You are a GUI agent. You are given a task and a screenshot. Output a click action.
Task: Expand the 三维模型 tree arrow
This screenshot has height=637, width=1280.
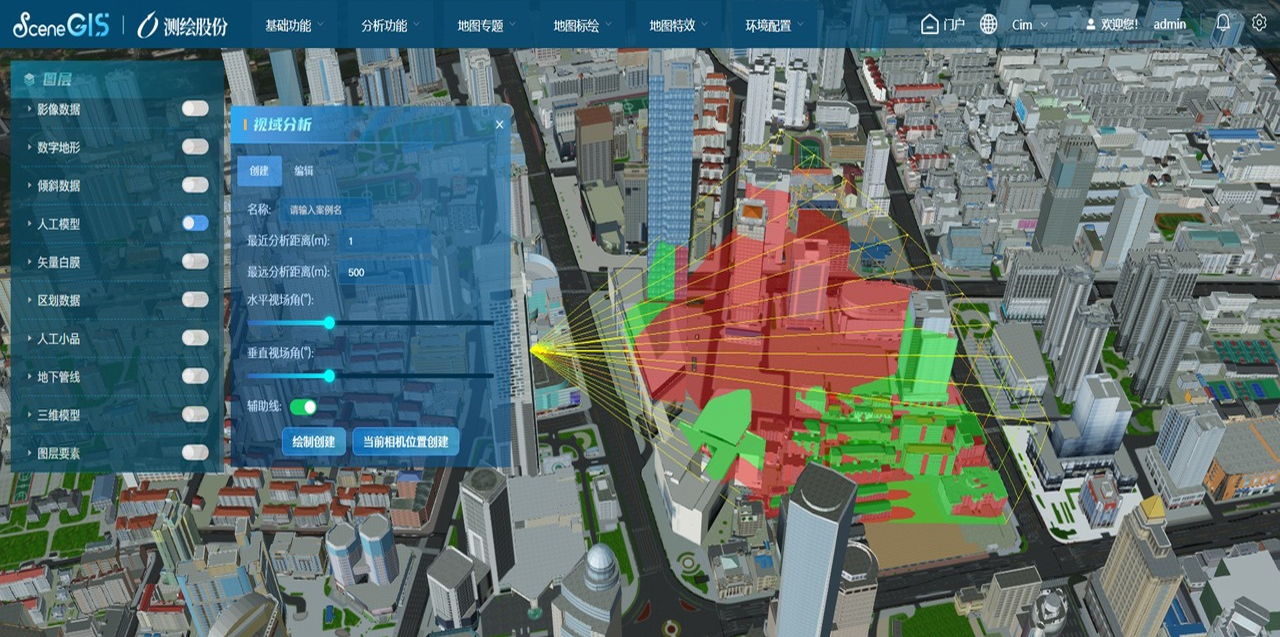point(29,415)
